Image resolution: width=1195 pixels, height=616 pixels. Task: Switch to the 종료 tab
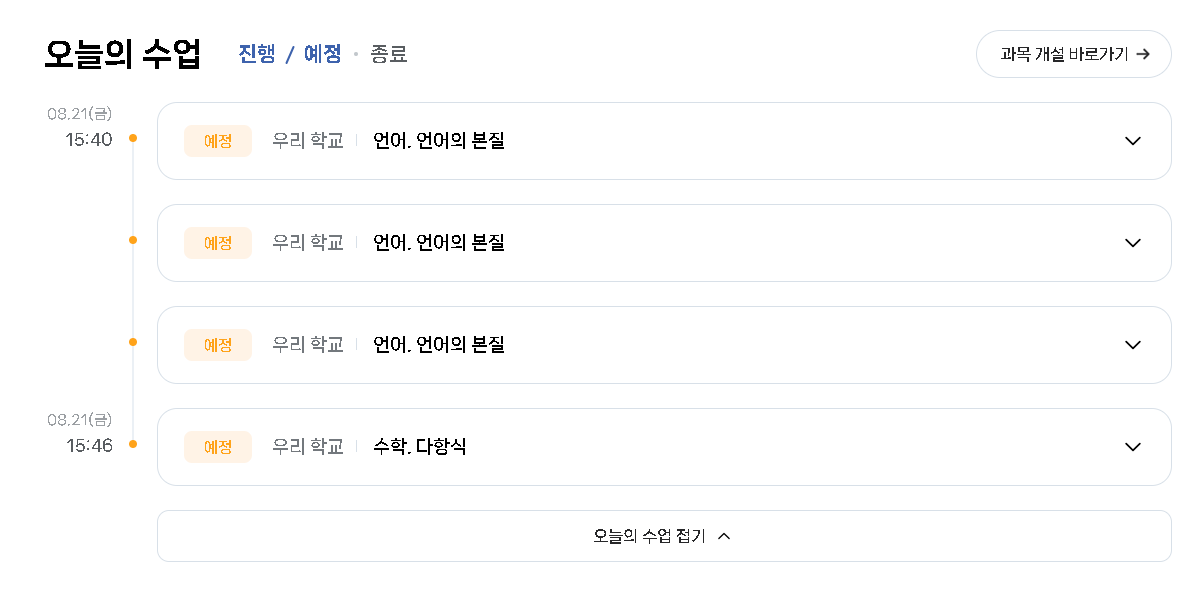[x=389, y=54]
